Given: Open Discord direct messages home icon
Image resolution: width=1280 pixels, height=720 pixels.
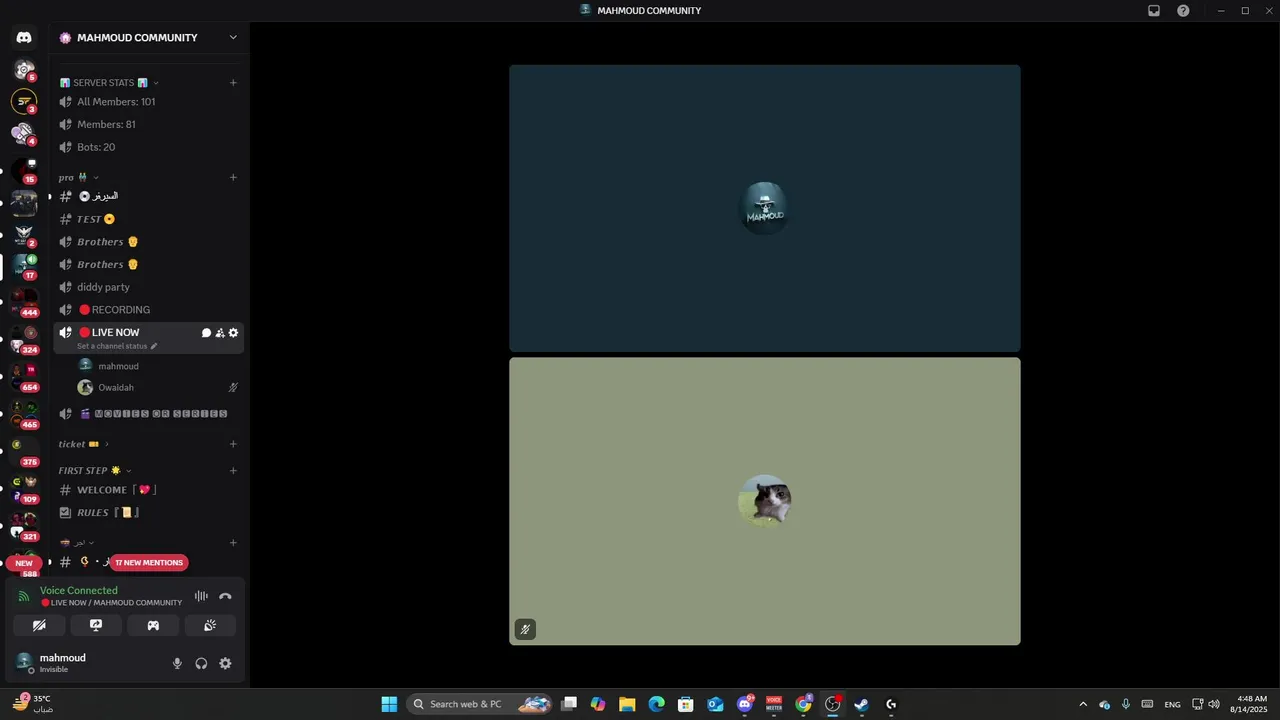Looking at the screenshot, I should [24, 38].
